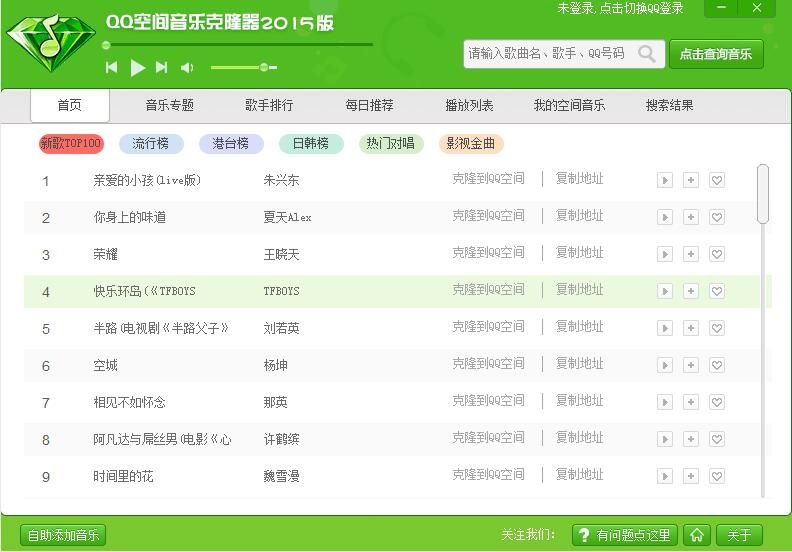The image size is (792, 552).
Task: Click the magnifier search icon
Action: (x=647, y=53)
